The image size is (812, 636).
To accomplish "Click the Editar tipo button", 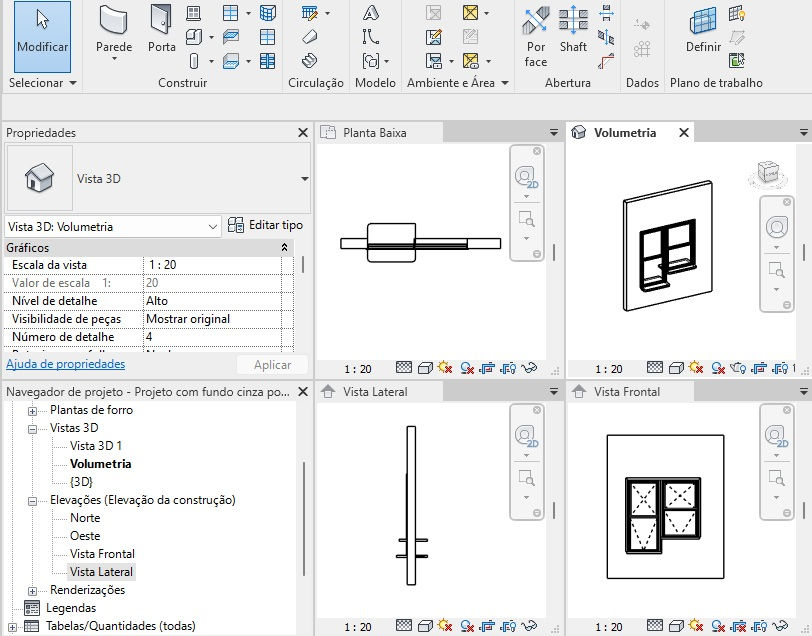I will coord(265,225).
